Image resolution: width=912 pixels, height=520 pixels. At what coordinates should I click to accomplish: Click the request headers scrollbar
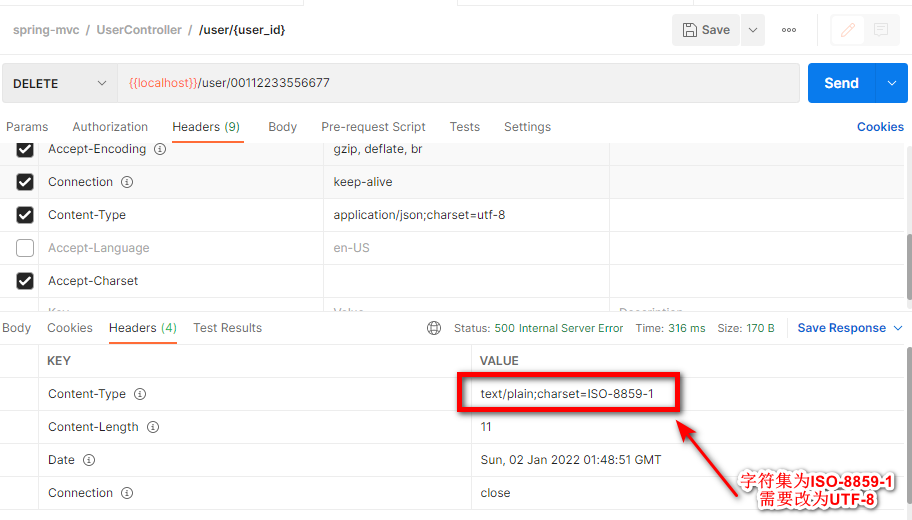909,266
